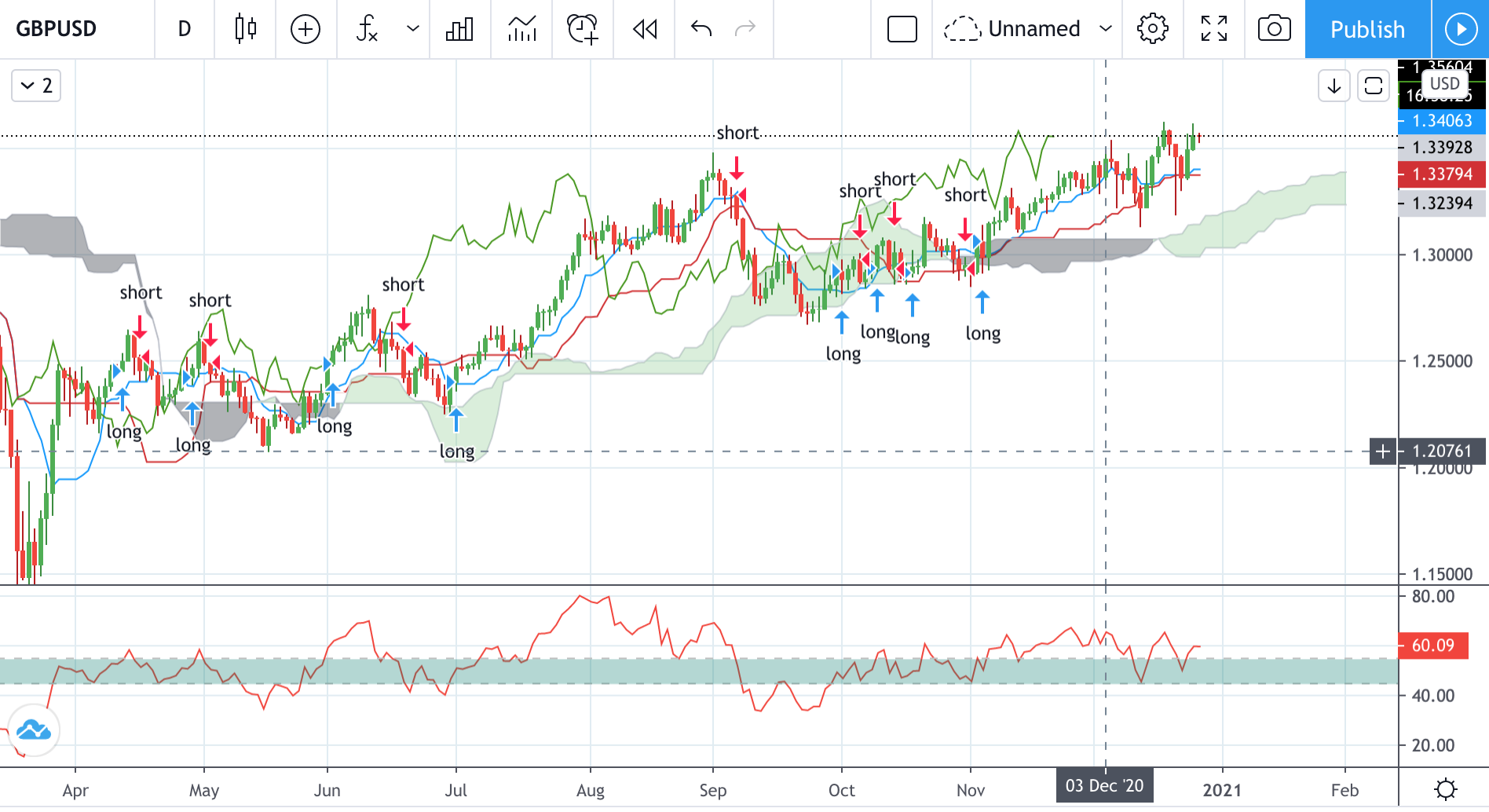This screenshot has width=1489, height=812.
Task: Click the 03 Dec '20 date marker
Action: (1104, 786)
